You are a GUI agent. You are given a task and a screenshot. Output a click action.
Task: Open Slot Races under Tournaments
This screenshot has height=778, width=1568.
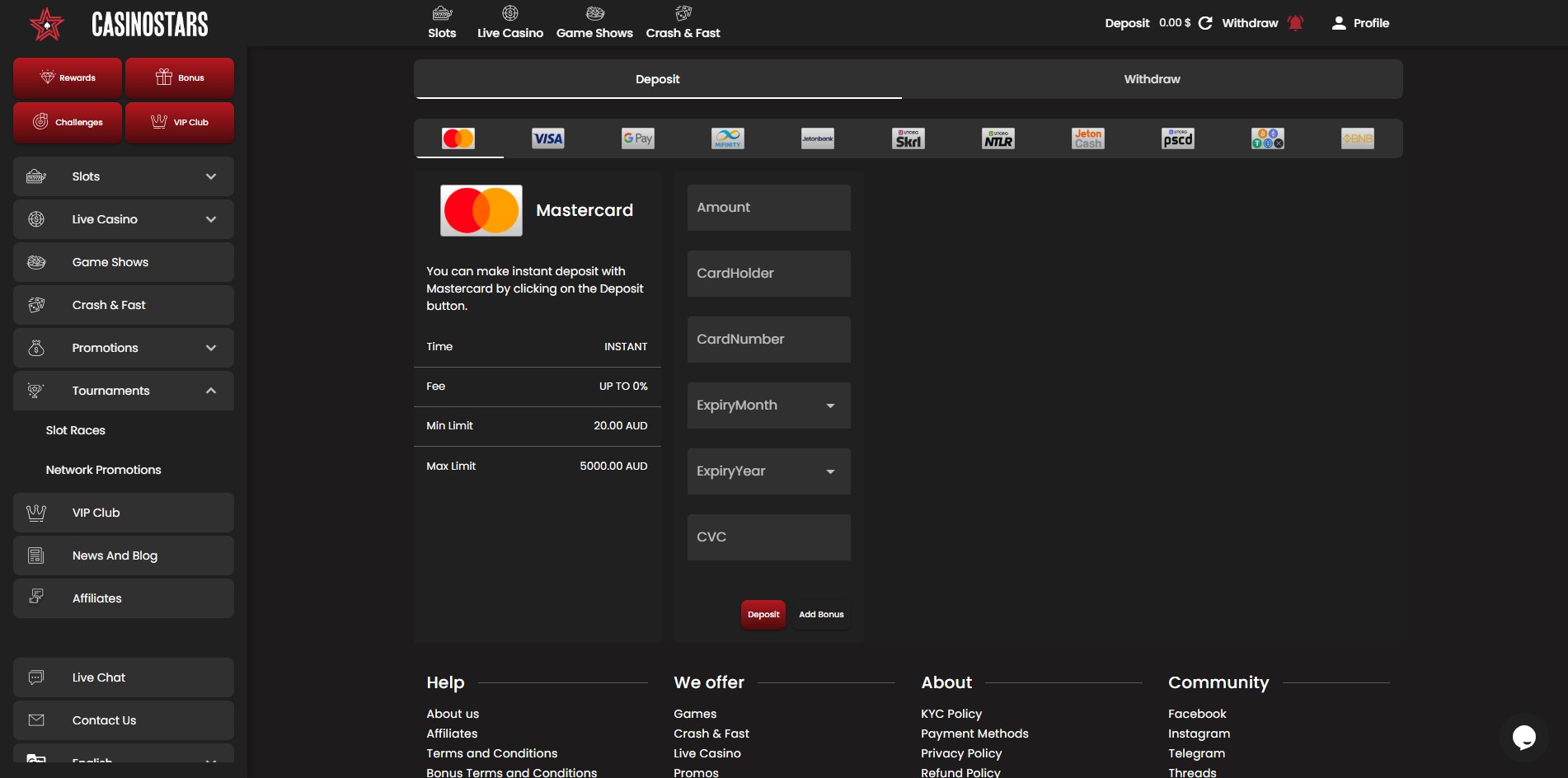(76, 430)
